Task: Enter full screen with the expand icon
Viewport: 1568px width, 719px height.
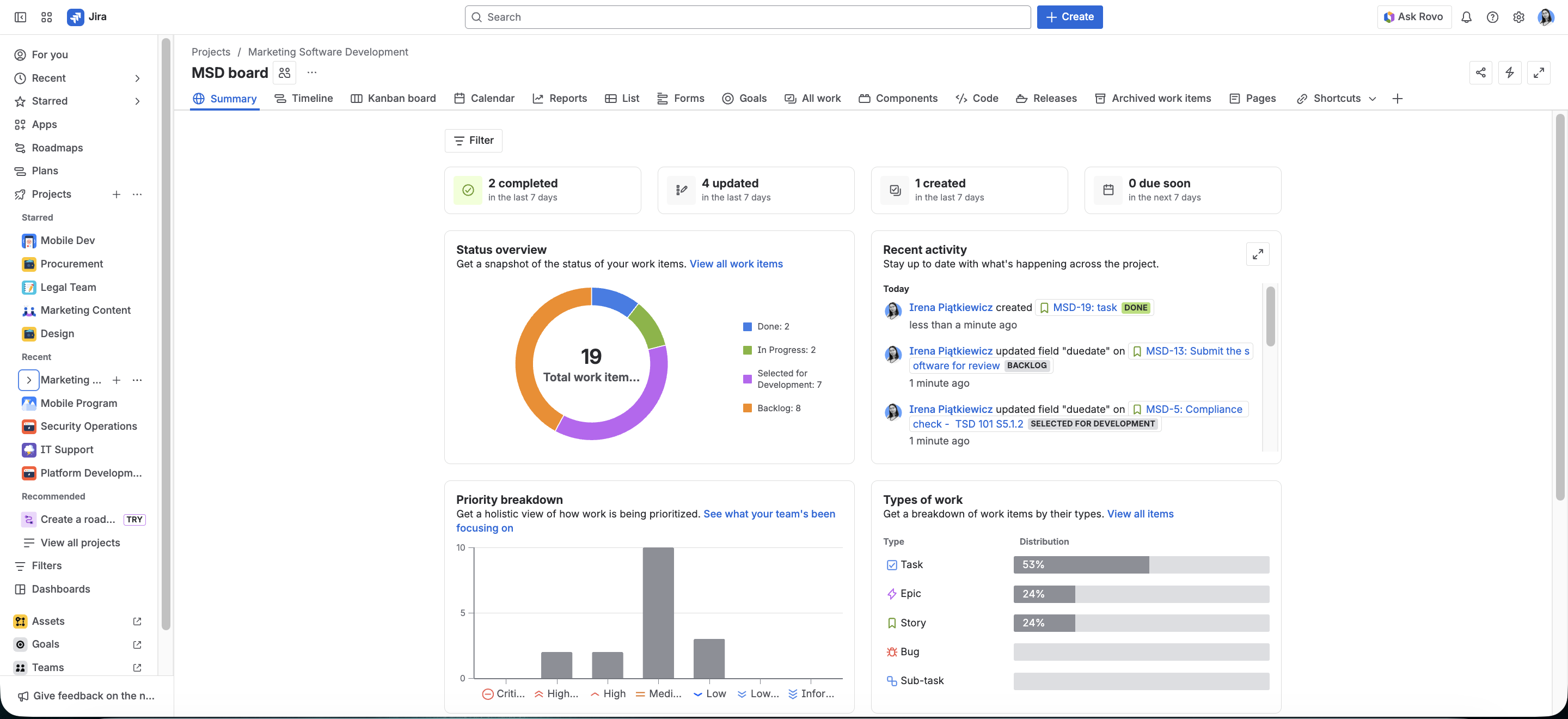Action: point(1538,72)
